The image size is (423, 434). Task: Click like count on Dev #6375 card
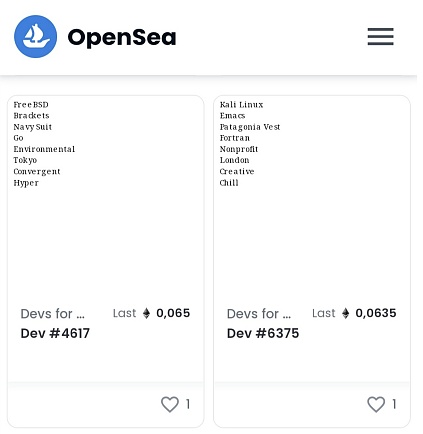pyautogui.click(x=394, y=404)
